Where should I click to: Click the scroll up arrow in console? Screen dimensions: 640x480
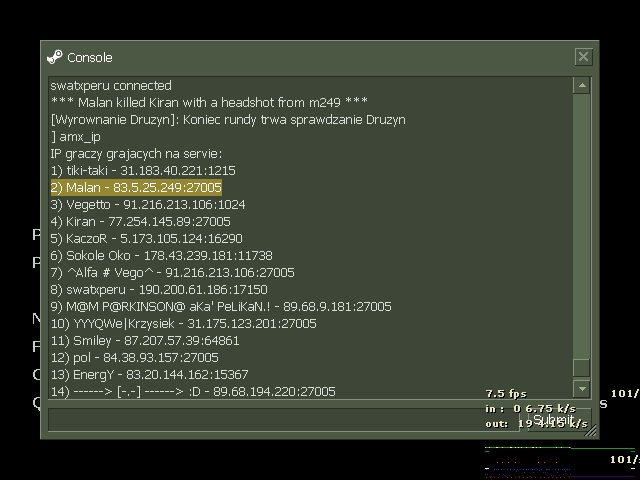[581, 86]
